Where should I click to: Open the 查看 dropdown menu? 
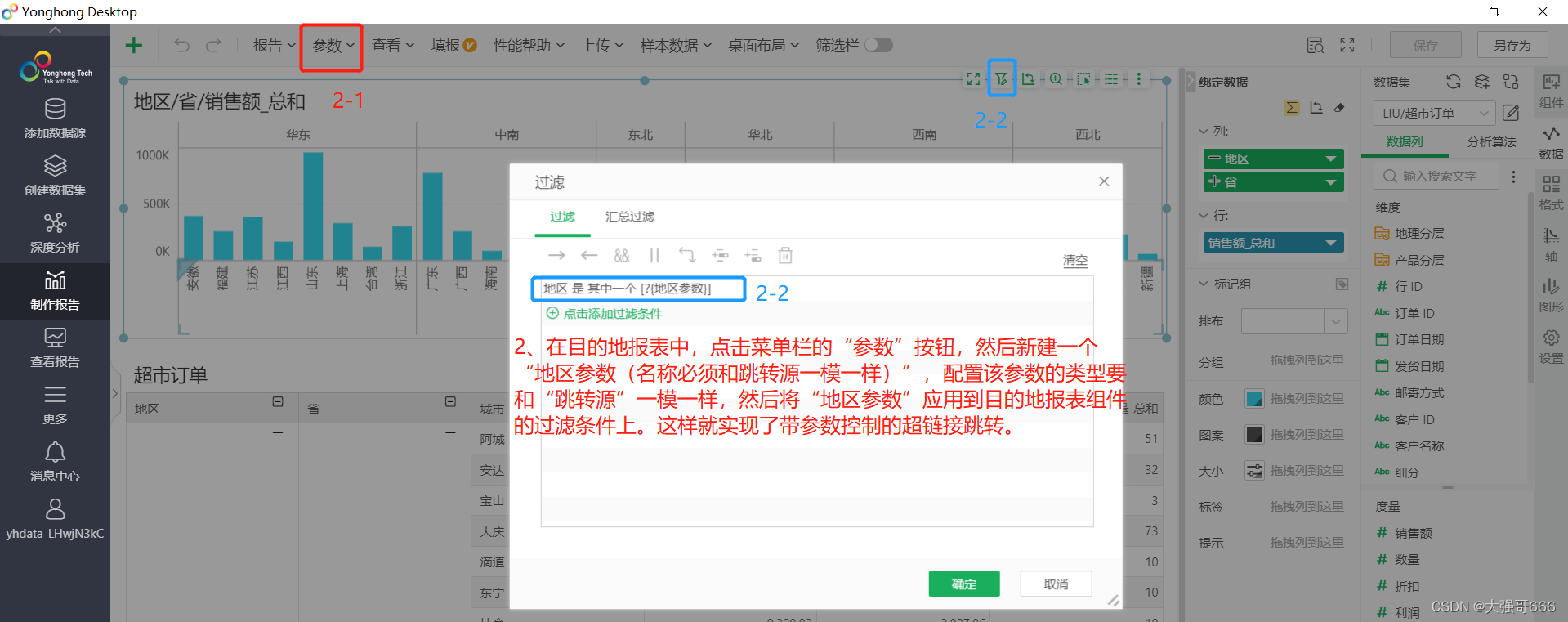click(393, 46)
